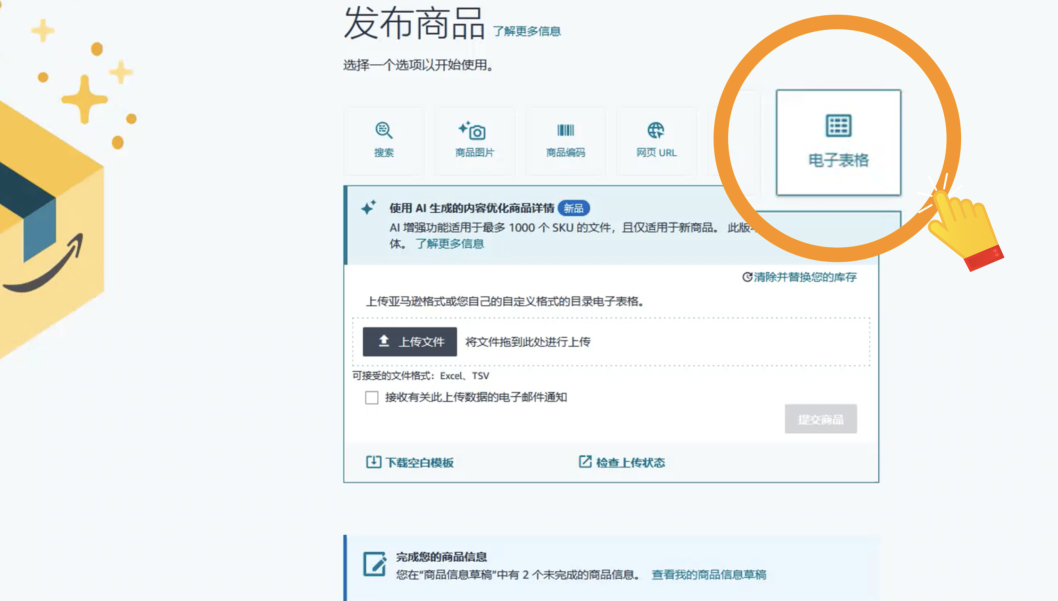Select the 搜索 (Search) listing option icon
Screen dimensions: 1058x601
click(383, 128)
